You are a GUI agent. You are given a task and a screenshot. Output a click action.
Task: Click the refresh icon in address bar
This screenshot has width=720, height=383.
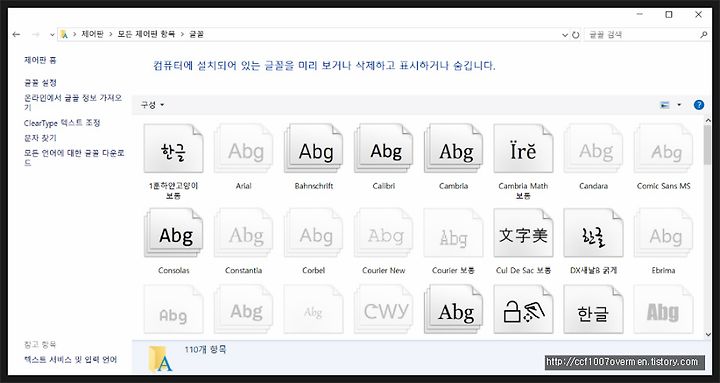pyautogui.click(x=576, y=34)
